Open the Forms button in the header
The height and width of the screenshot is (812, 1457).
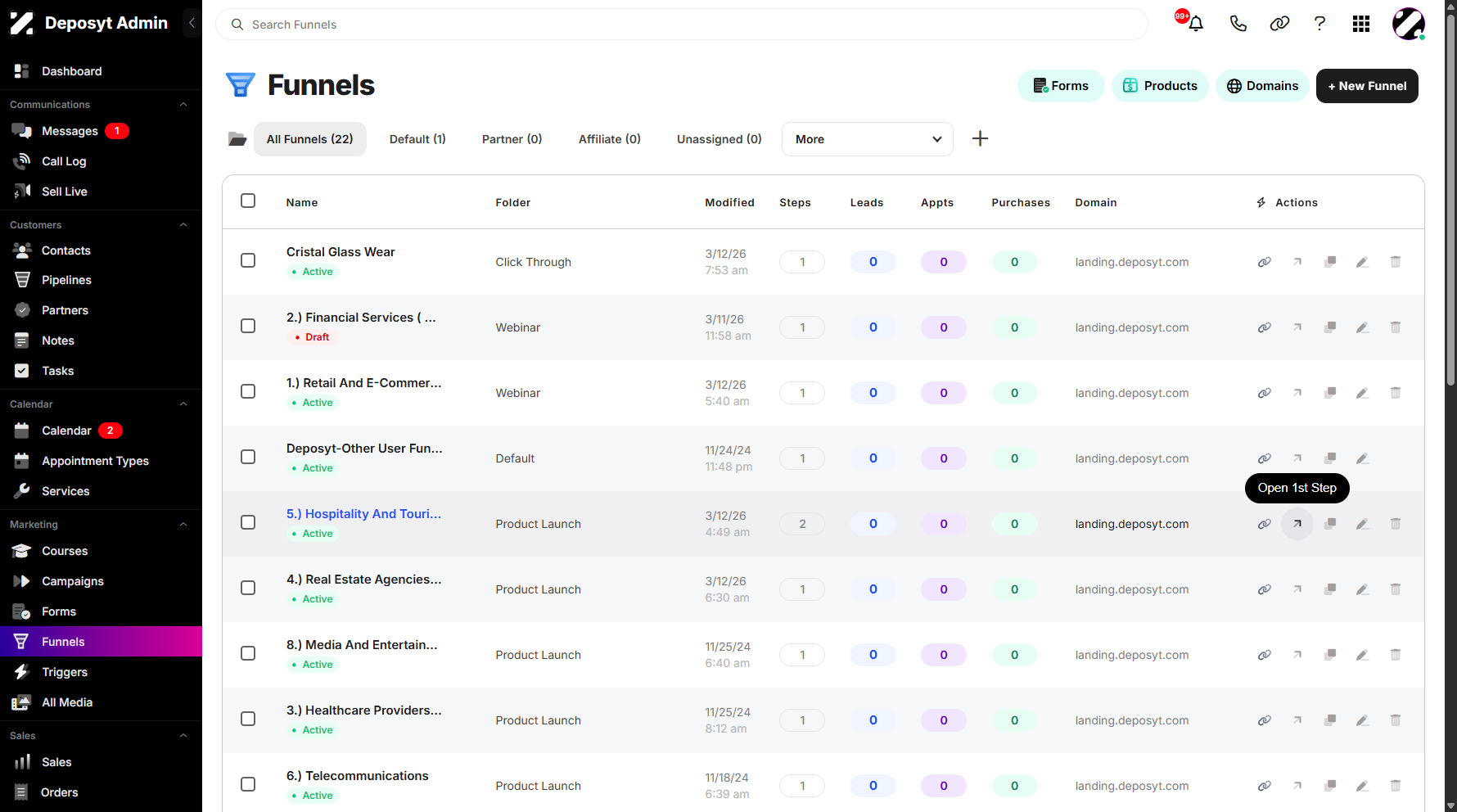[x=1061, y=86]
